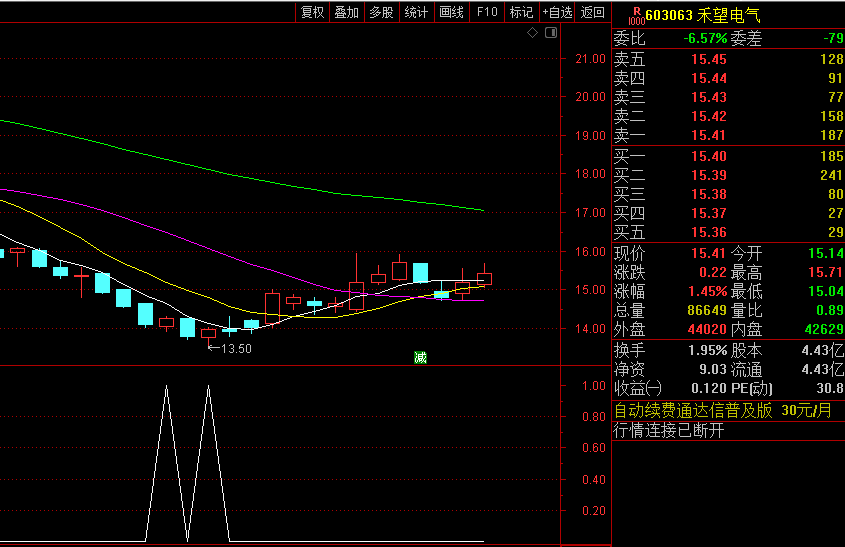
Task: Click 卖二 price 15.42
Action: click(x=709, y=116)
